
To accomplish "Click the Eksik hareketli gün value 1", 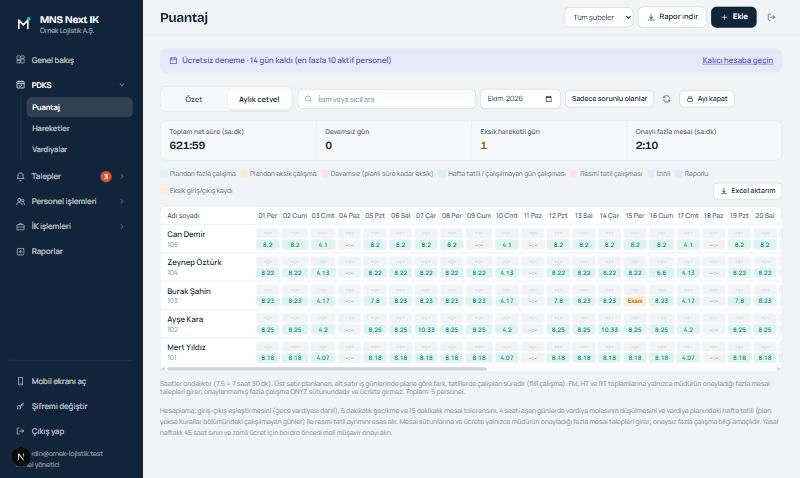I will point(484,145).
